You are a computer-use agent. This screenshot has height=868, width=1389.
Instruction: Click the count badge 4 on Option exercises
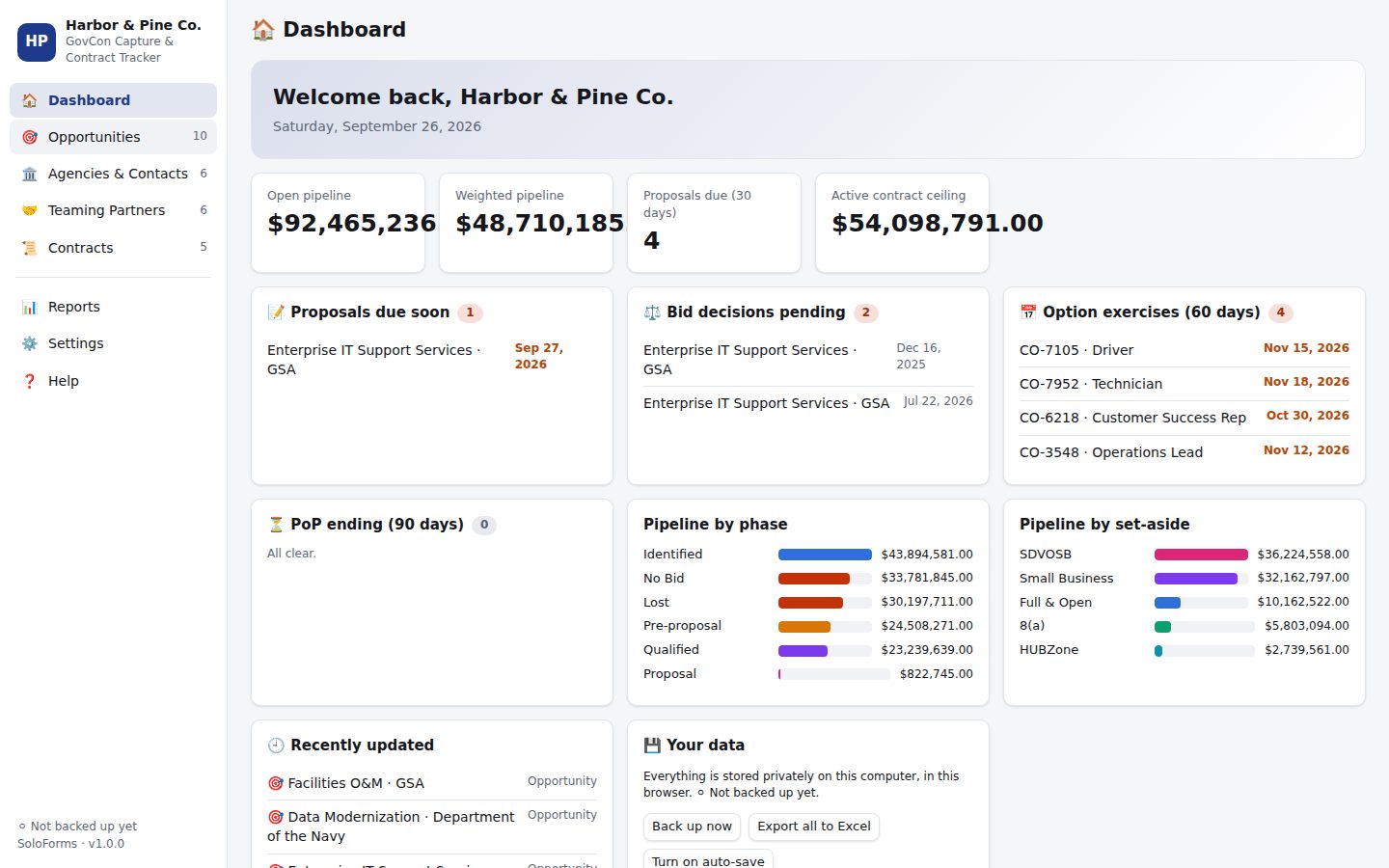(x=1281, y=312)
